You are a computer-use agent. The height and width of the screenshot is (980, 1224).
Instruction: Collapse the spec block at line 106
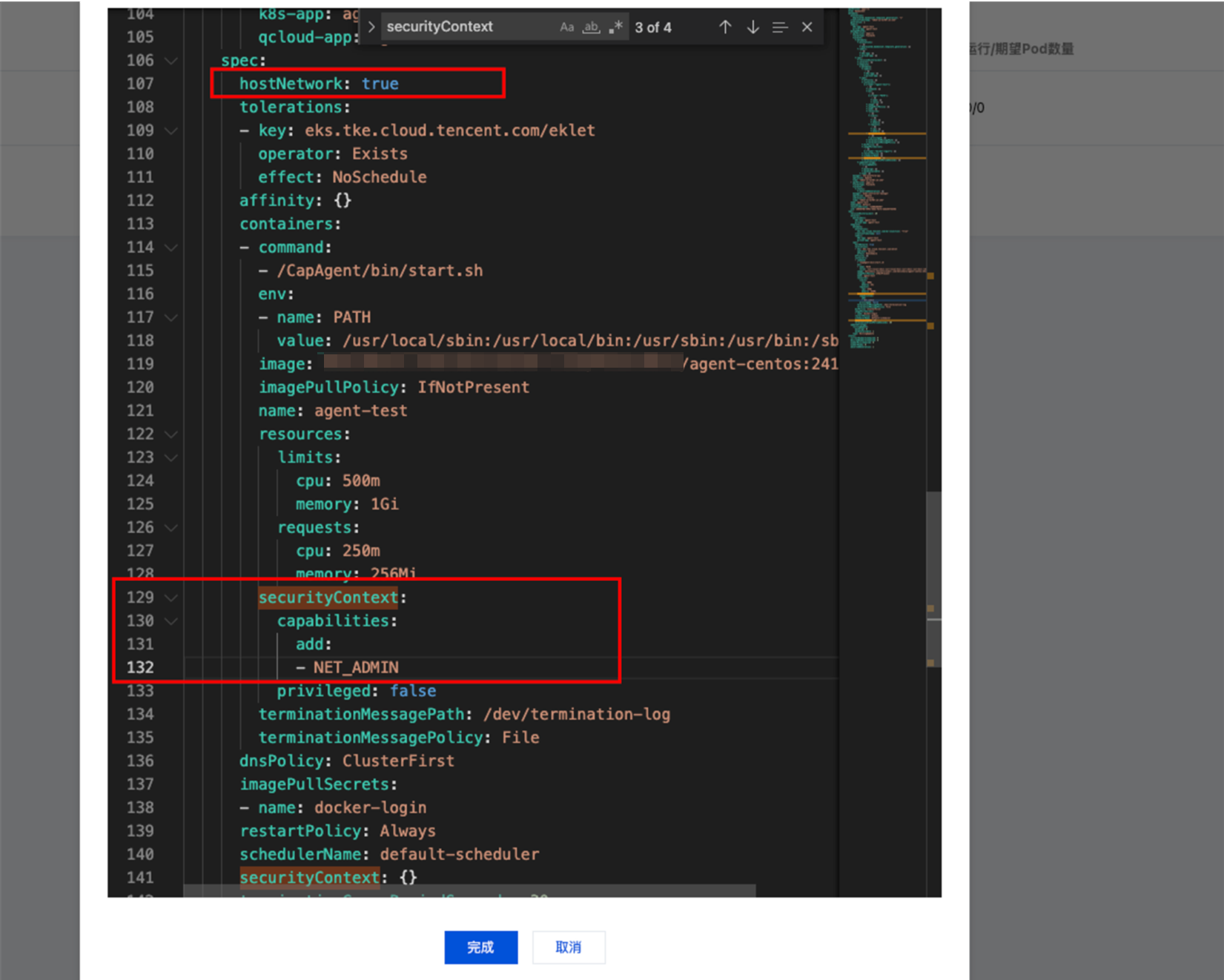click(171, 61)
